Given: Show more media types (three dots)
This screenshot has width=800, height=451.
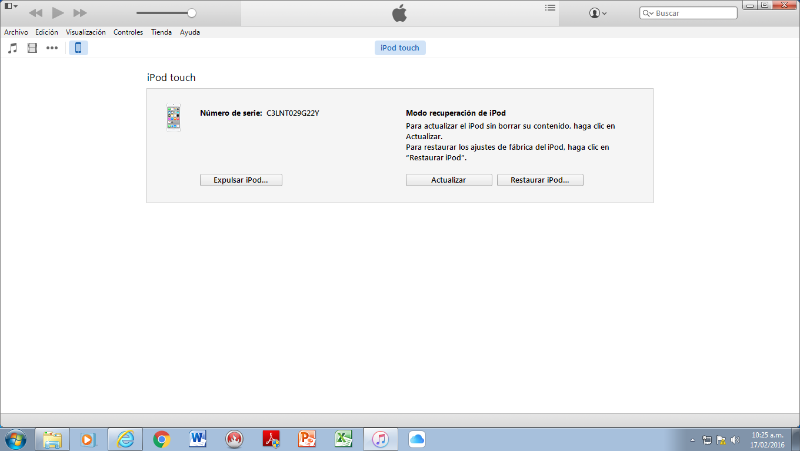Looking at the screenshot, I should pyautogui.click(x=52, y=48).
